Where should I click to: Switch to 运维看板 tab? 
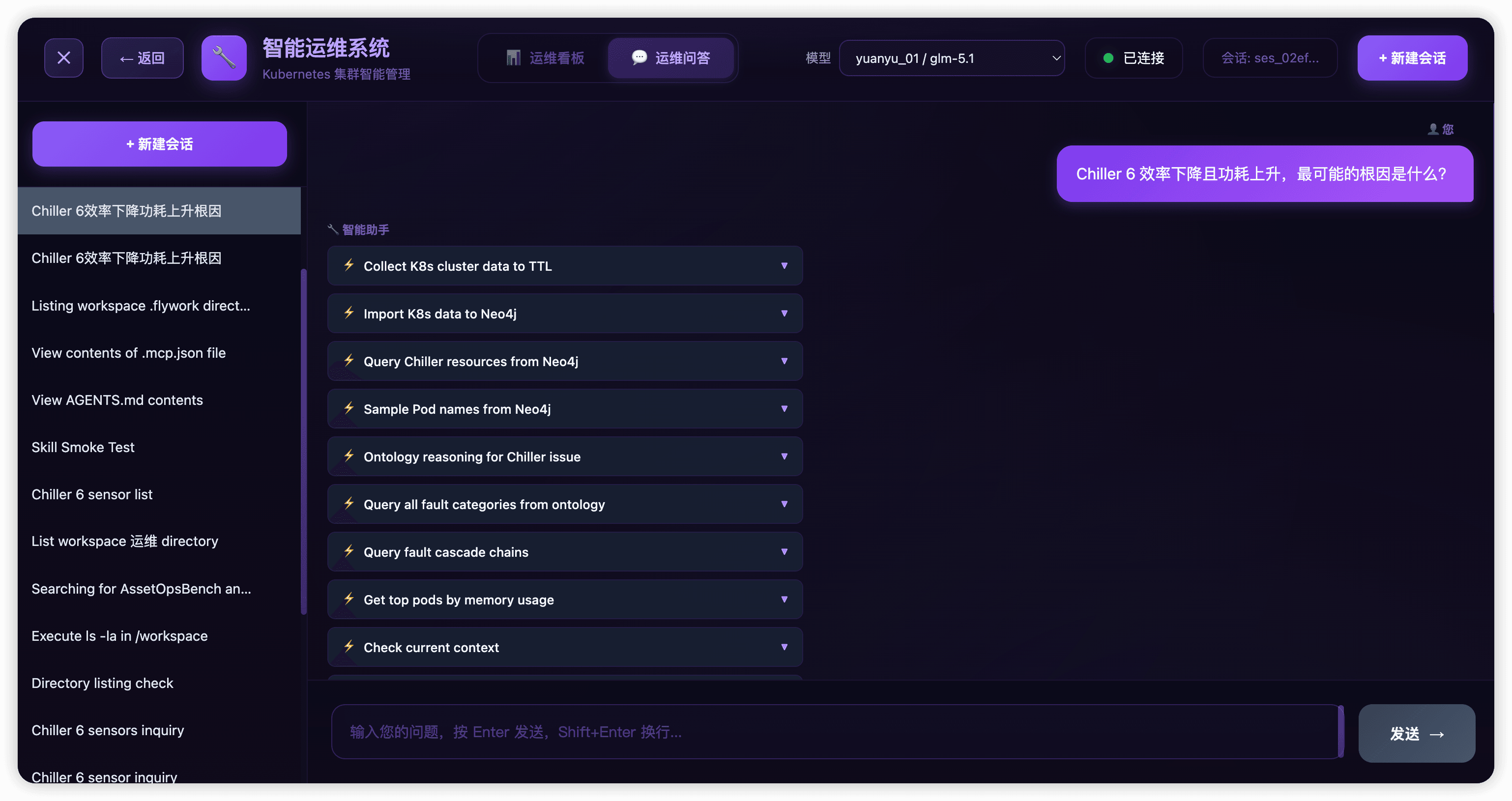545,57
